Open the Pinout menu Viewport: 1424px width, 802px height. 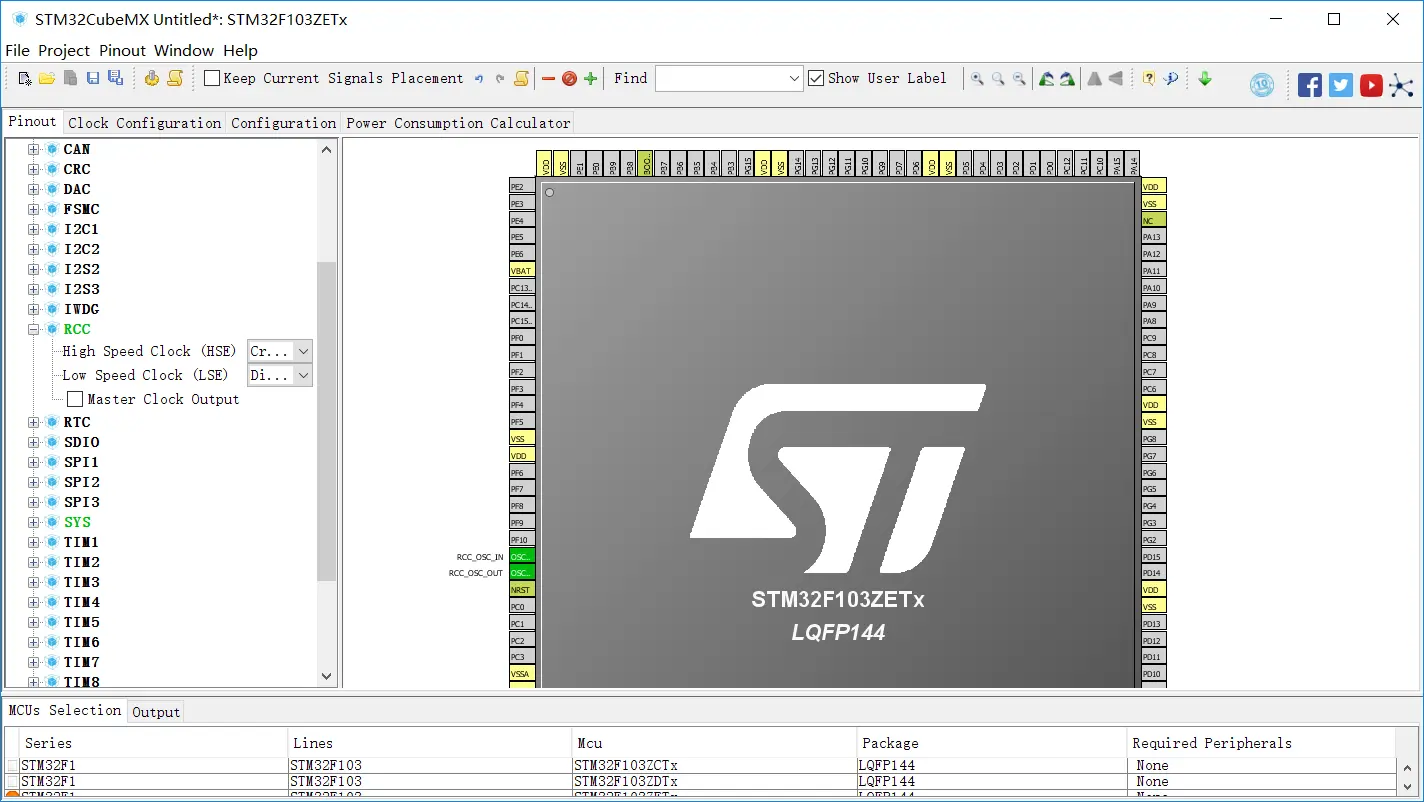click(x=122, y=50)
